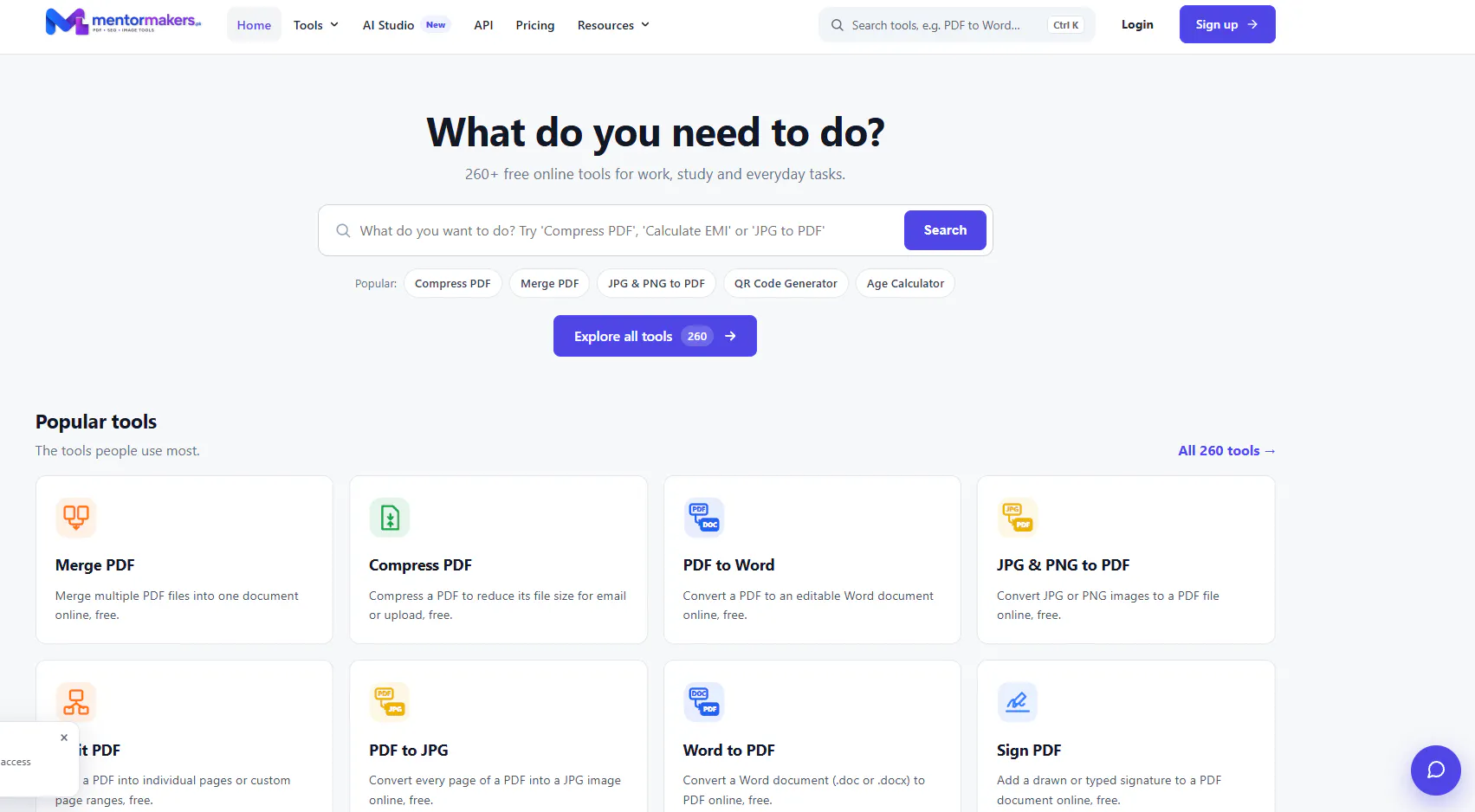Click the Split PDF card icon
This screenshot has width=1475, height=812.
pos(76,702)
